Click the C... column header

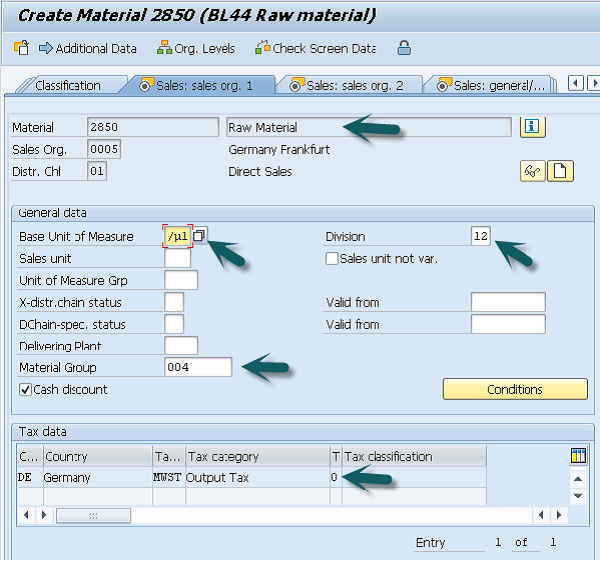(x=29, y=456)
